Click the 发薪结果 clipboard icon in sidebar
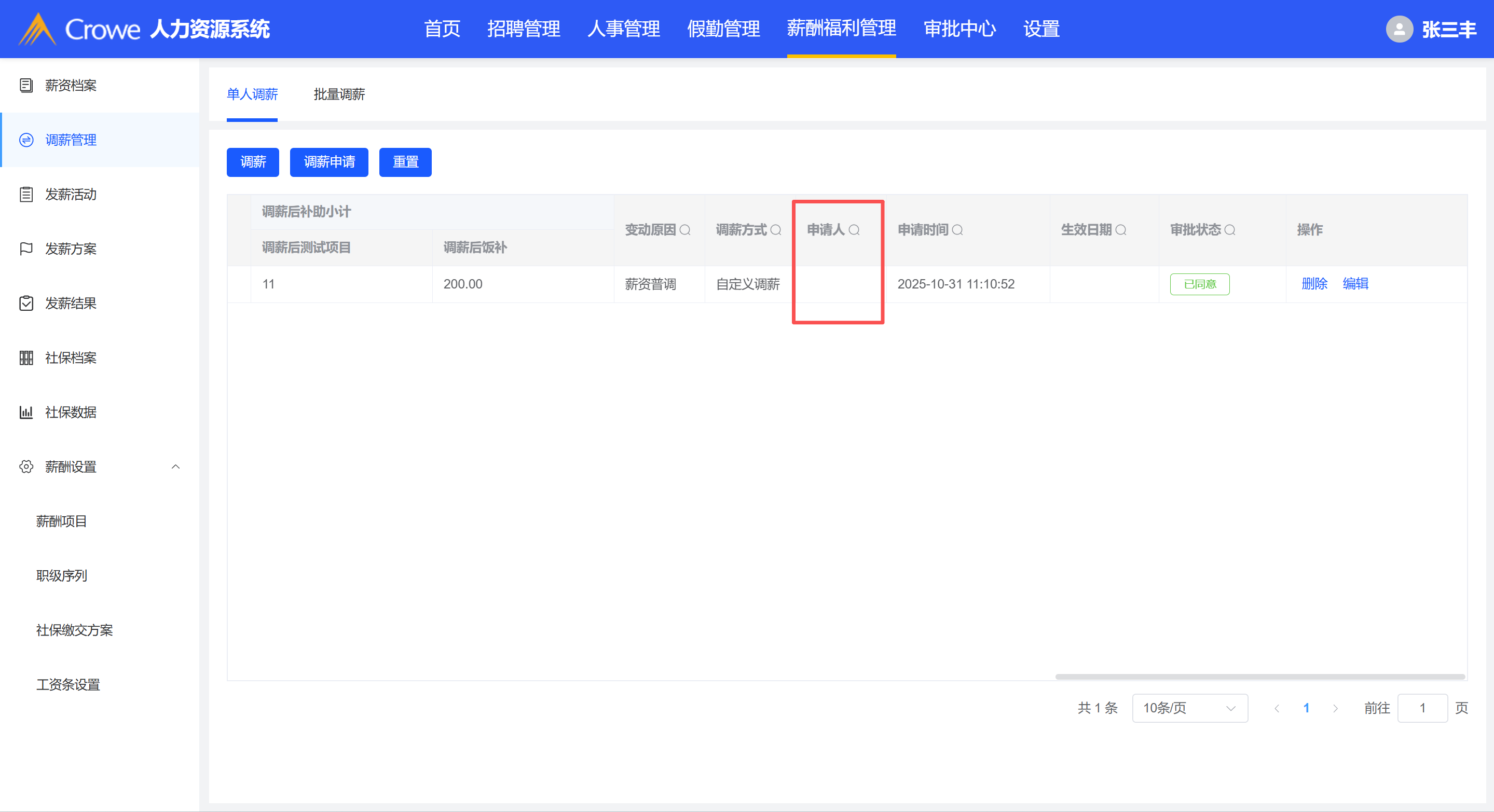The width and height of the screenshot is (1494, 812). (26, 304)
